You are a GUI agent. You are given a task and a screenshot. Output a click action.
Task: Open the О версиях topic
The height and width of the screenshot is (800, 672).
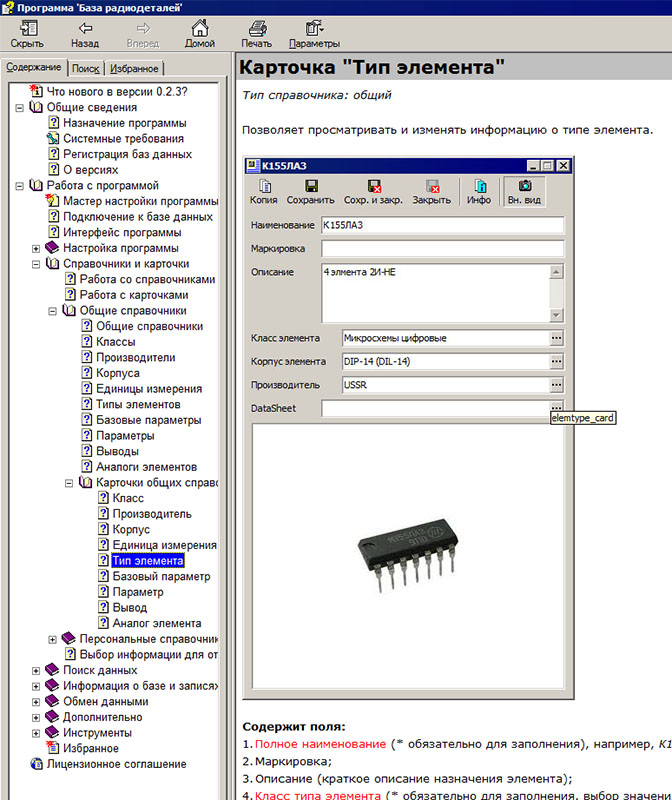point(90,170)
